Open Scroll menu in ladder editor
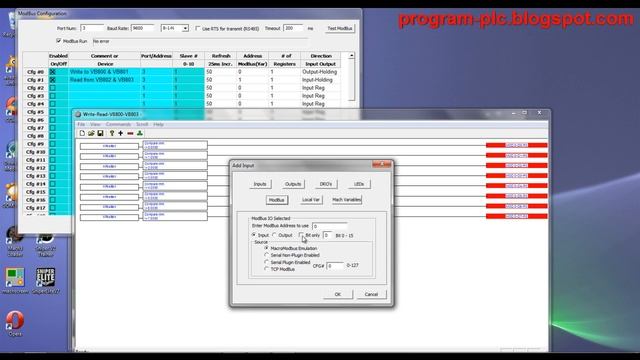The width and height of the screenshot is (640, 360). (142, 124)
